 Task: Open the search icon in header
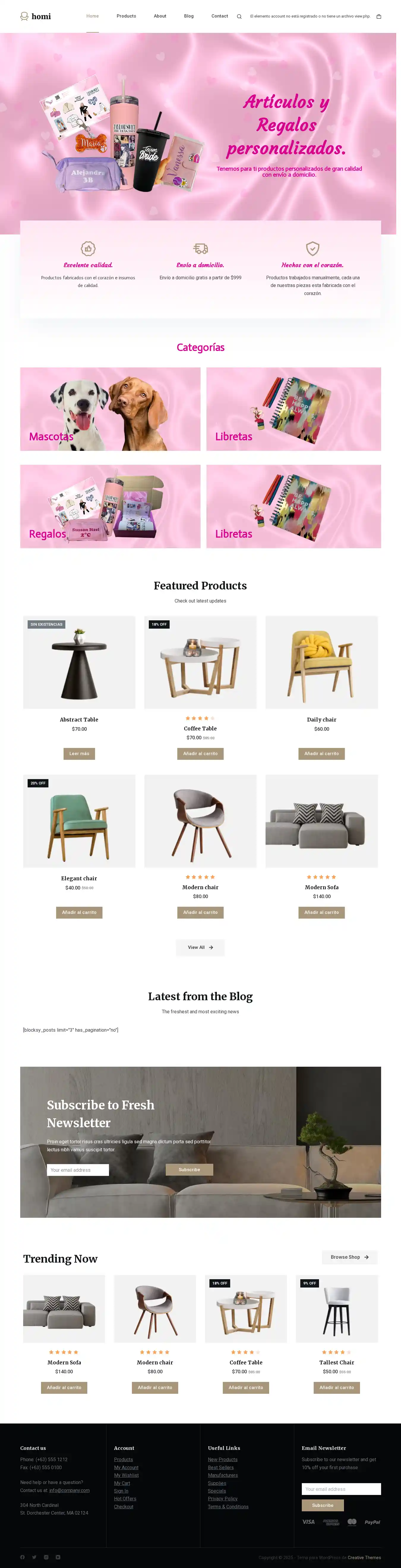tap(239, 16)
